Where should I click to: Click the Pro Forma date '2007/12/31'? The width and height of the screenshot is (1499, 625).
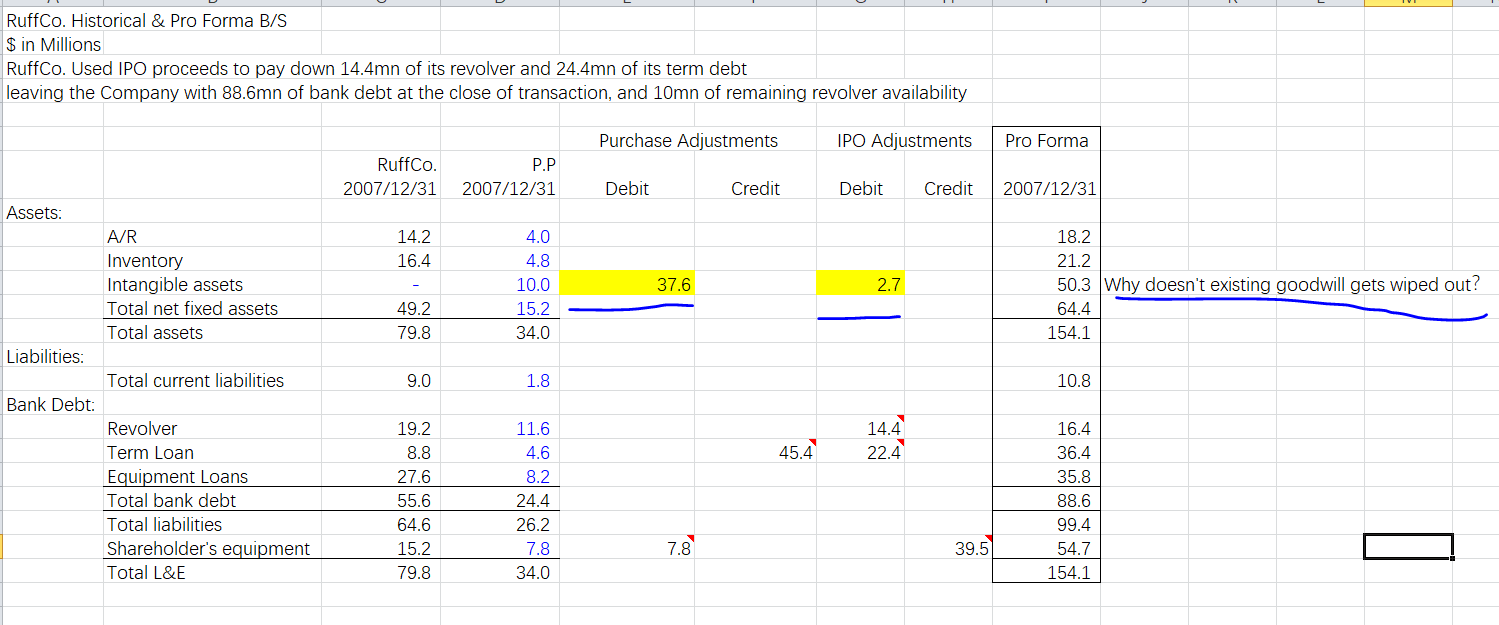point(1050,188)
